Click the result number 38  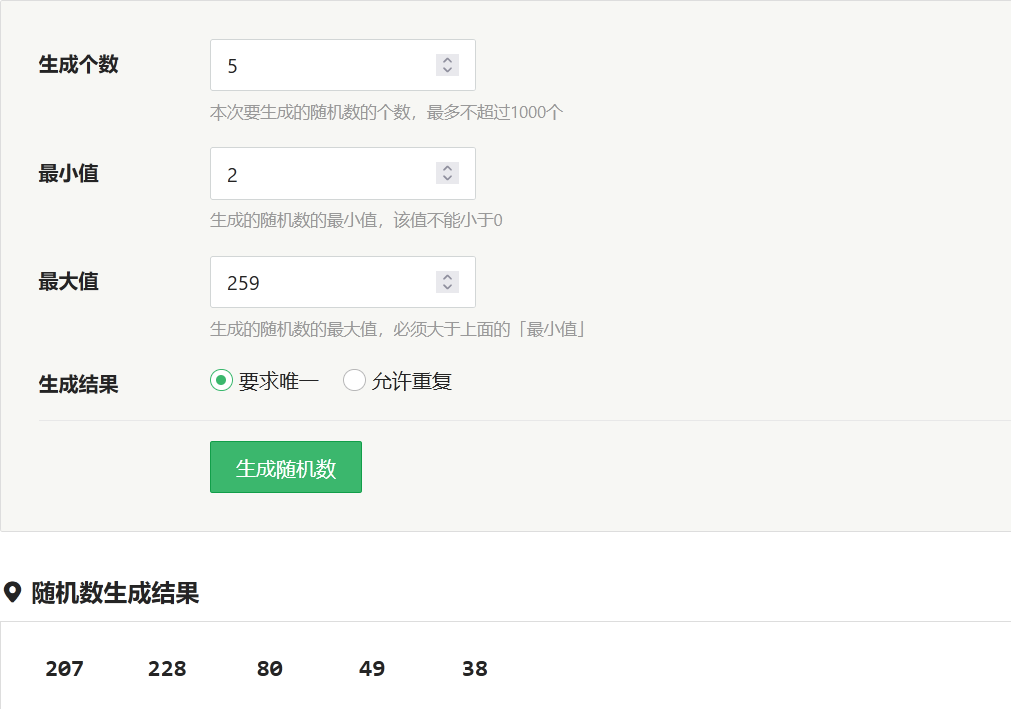pyautogui.click(x=475, y=668)
